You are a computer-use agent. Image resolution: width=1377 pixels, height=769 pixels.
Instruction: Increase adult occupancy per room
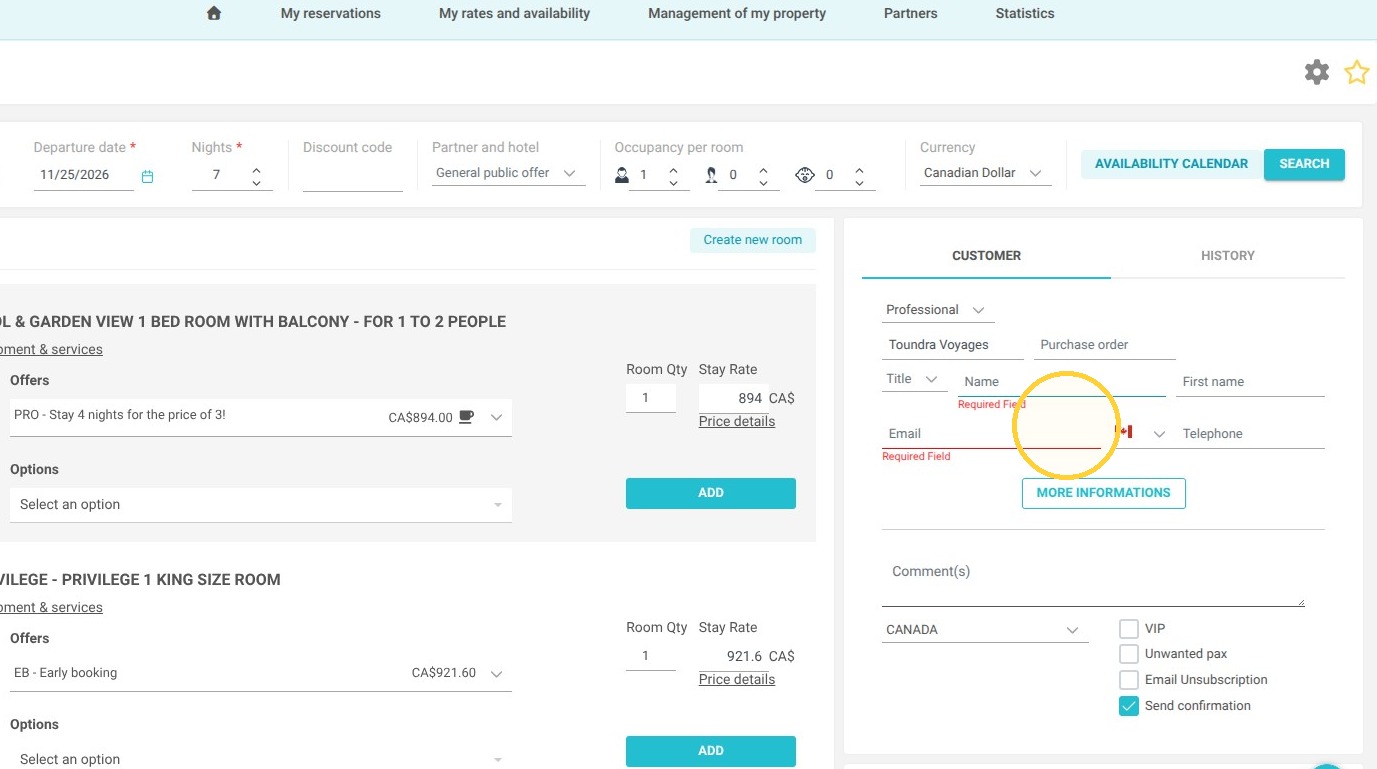[x=673, y=170]
